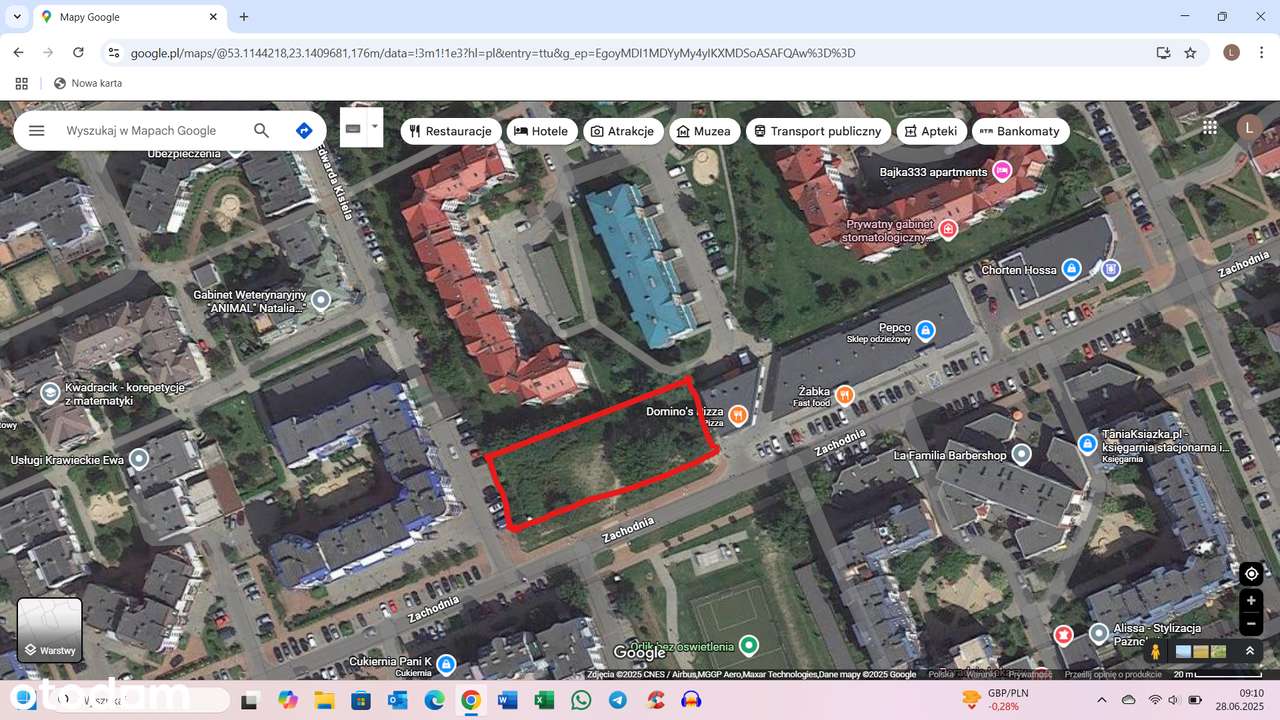Screen dimensions: 1280x720
Task: Click the Chrome address bar URL
Action: pyautogui.click(x=493, y=53)
